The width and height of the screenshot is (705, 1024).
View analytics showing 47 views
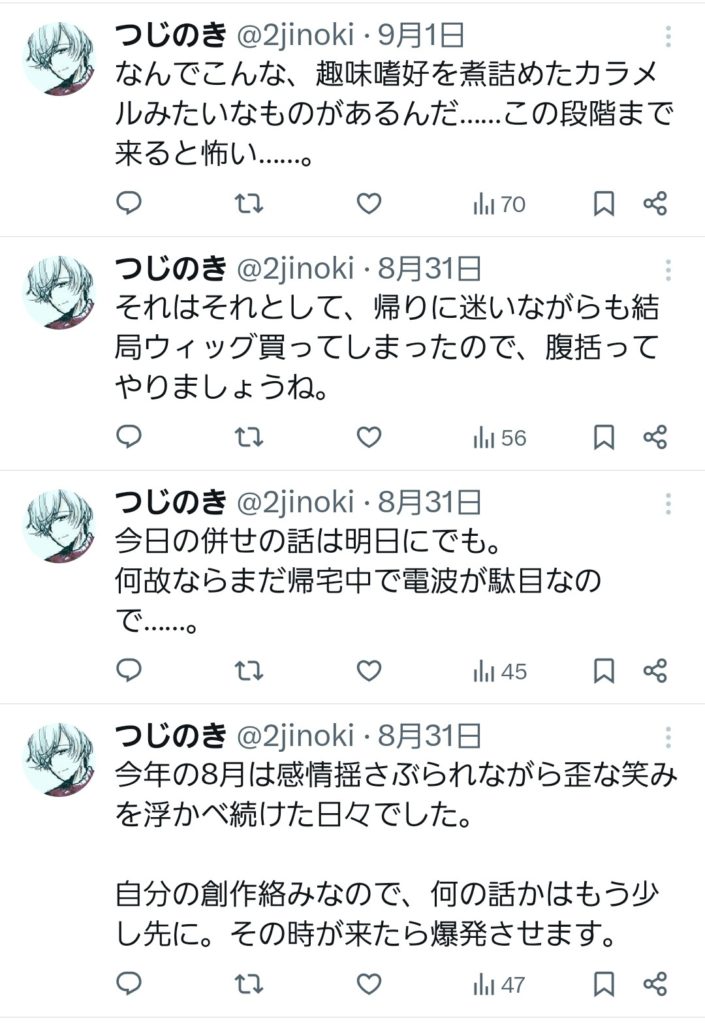(499, 983)
